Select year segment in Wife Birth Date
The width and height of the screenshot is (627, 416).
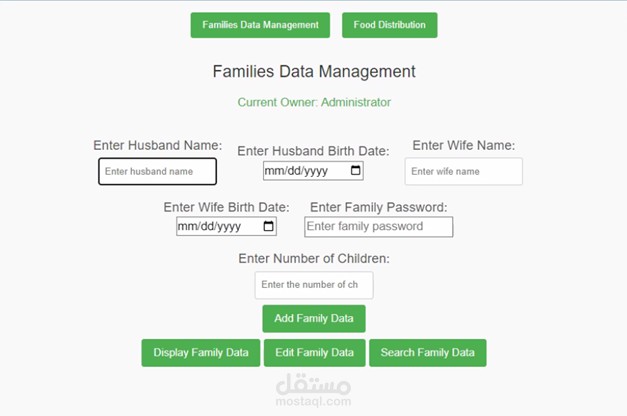coord(229,227)
